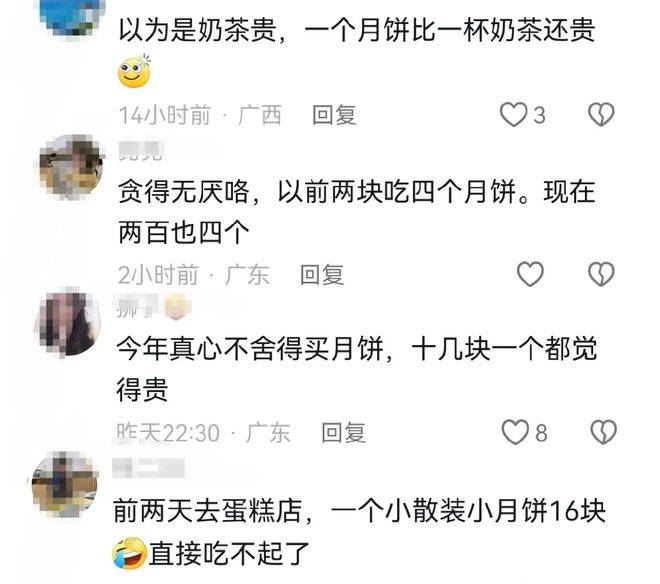This screenshot has width=660, height=584.
Task: Open avatar of 贪得无厌 commenter
Action: [x=72, y=167]
